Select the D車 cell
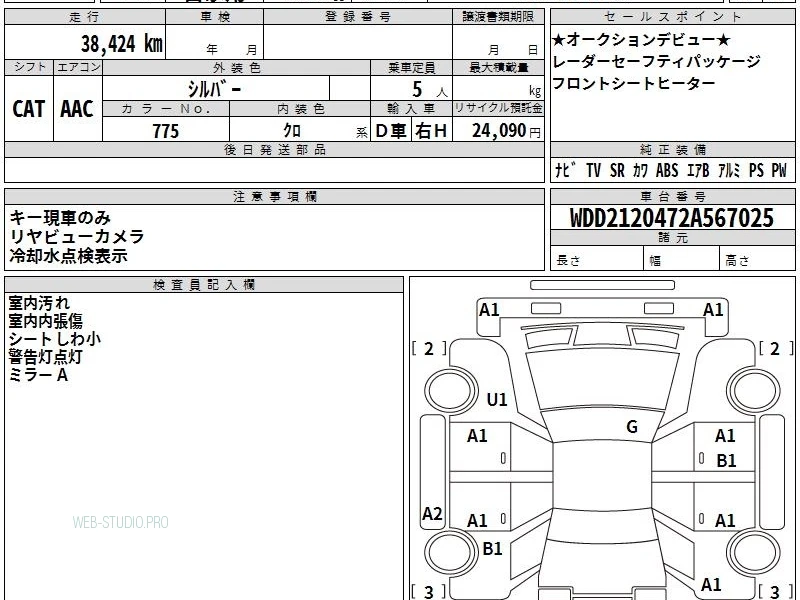800x600 pixels. (391, 131)
